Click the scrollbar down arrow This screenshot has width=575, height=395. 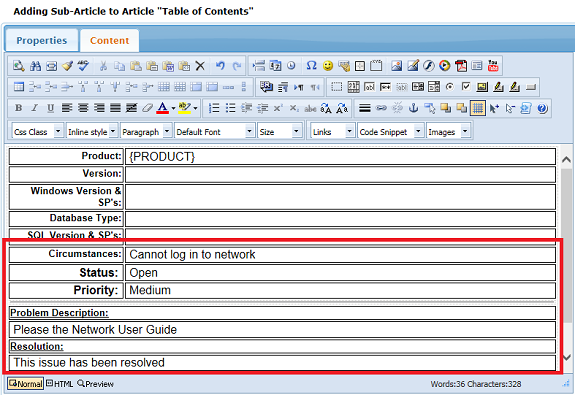pos(566,357)
